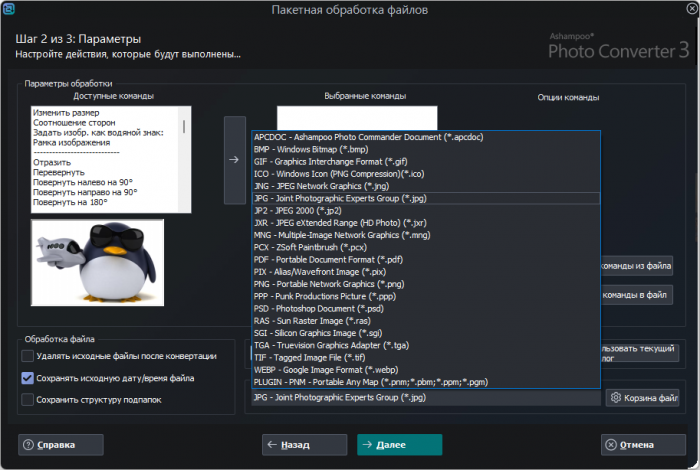Screen dimensions: 700x470
Task: Click the gear icon on Корзина файл button
Action: 616,397
